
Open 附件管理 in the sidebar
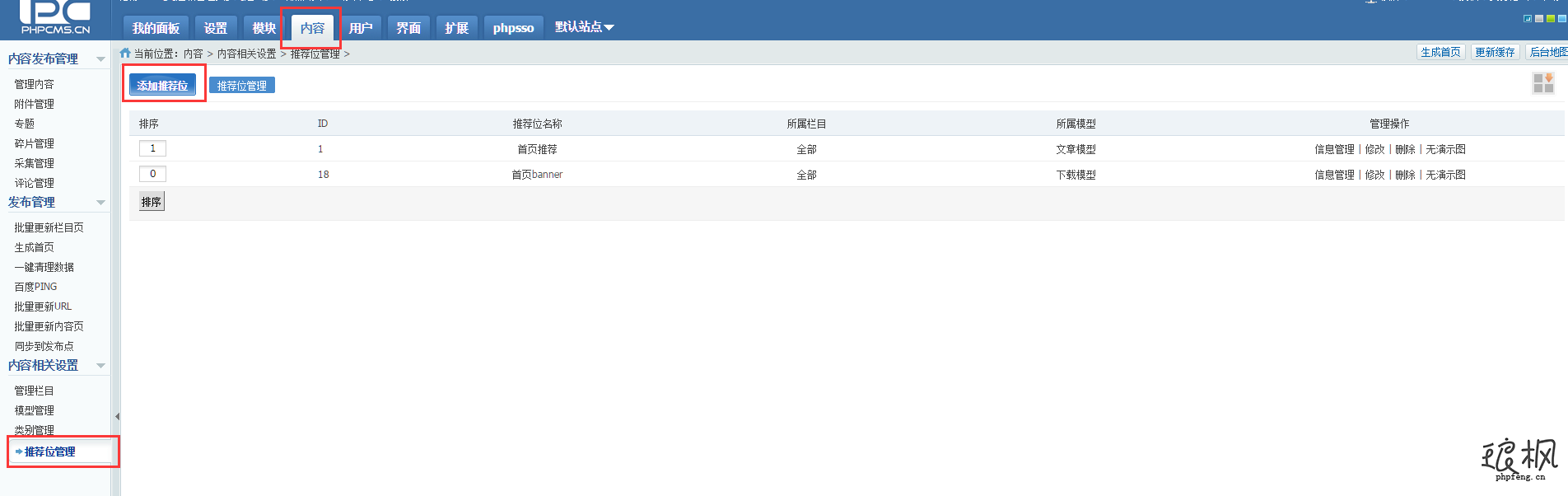pos(34,104)
